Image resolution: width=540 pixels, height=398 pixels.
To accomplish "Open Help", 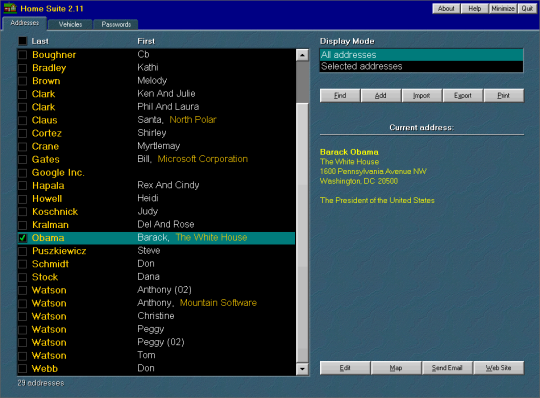I will coord(475,9).
